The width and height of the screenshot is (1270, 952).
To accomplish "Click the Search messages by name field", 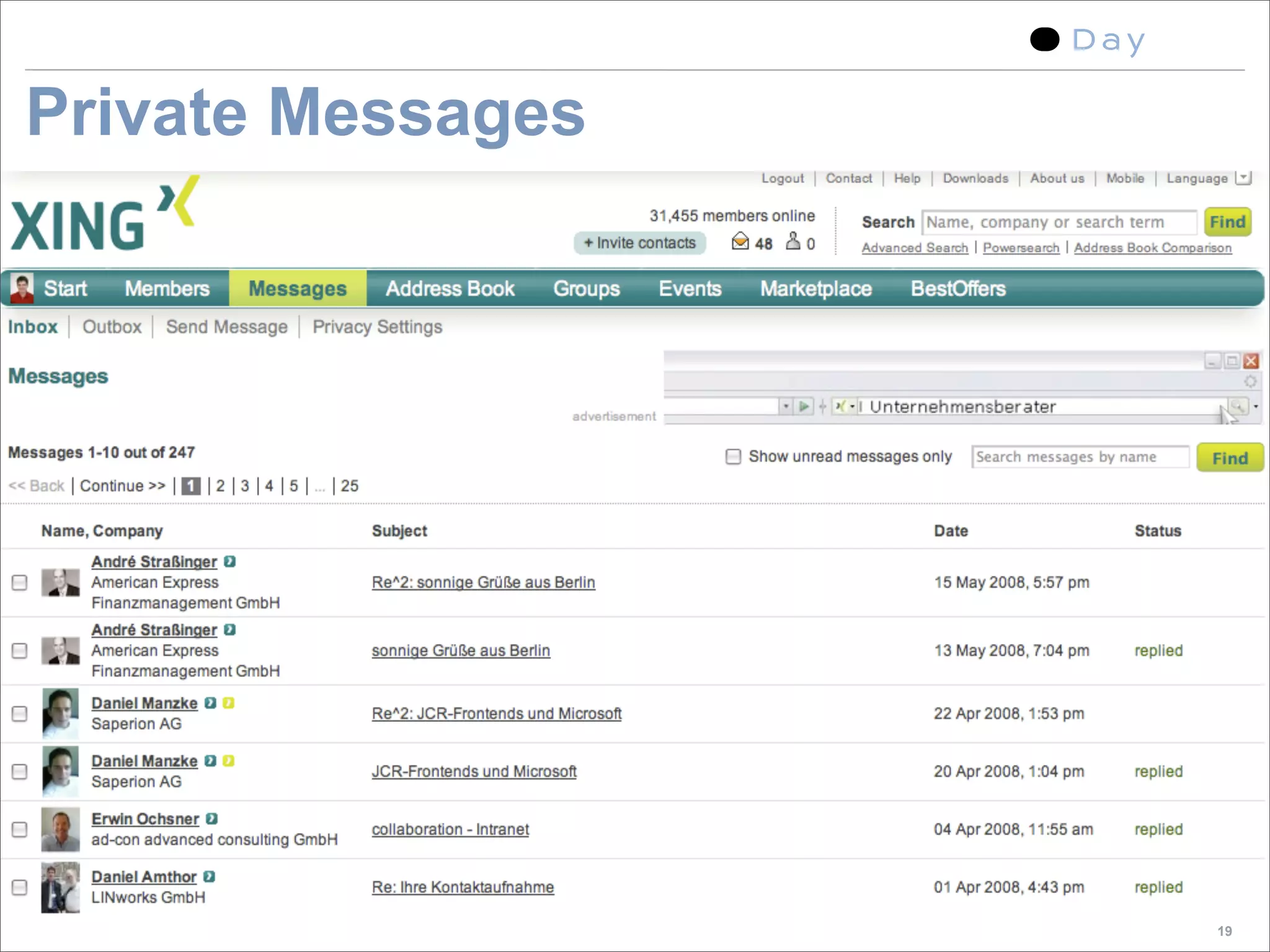I will pos(1079,457).
